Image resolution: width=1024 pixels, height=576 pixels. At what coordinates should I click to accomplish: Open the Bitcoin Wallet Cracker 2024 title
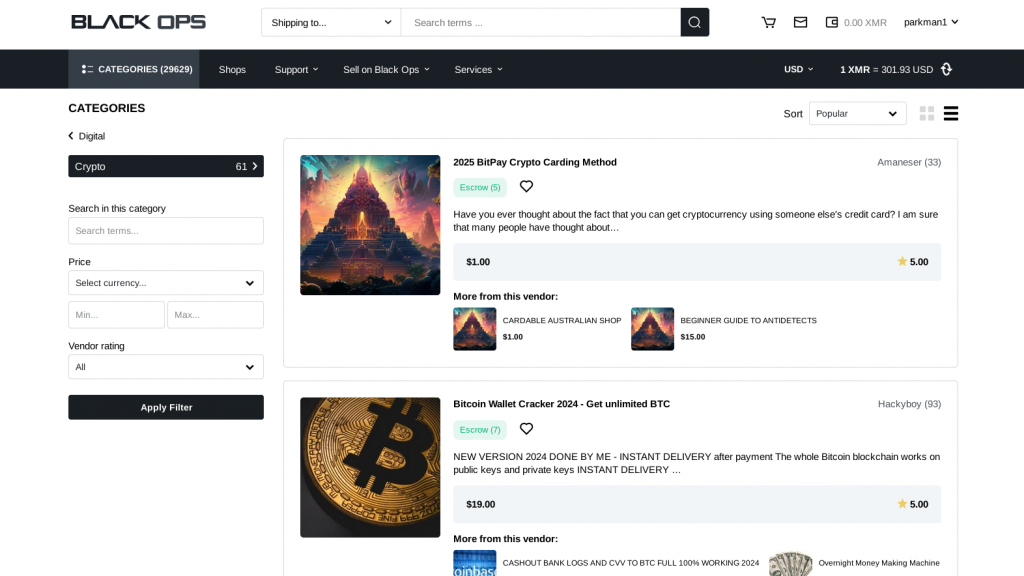click(562, 404)
